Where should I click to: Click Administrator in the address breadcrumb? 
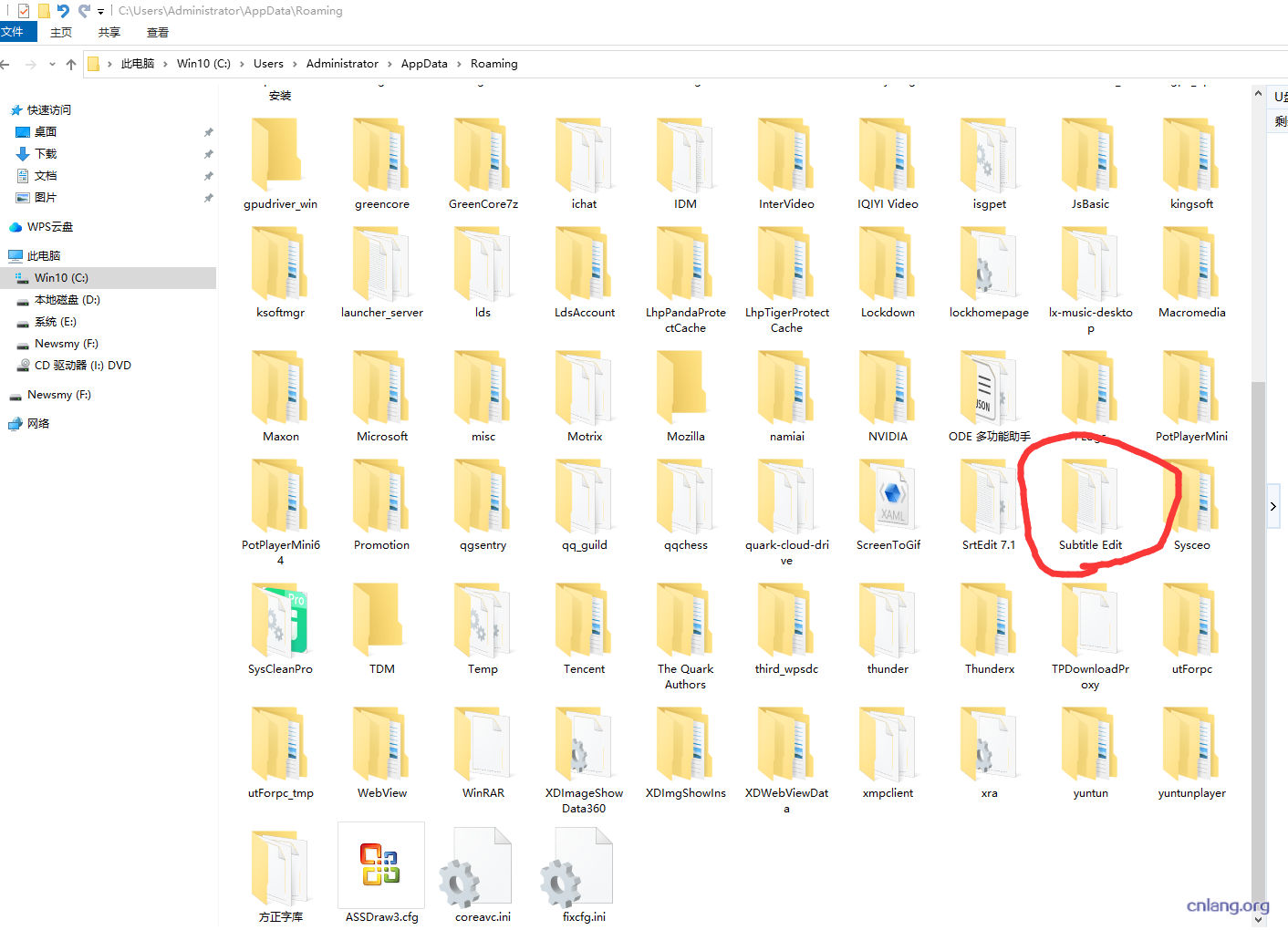[342, 64]
